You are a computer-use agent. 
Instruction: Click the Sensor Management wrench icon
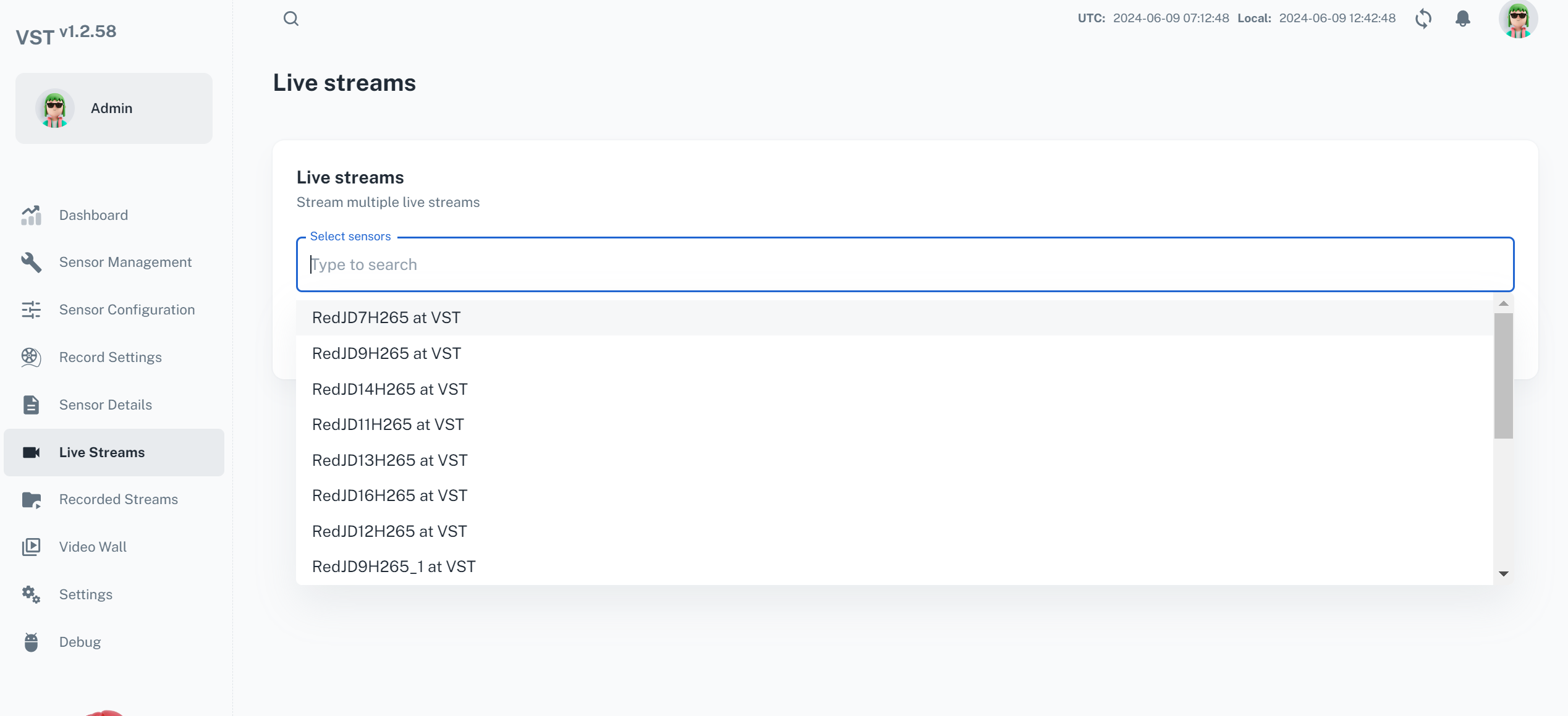click(x=31, y=263)
